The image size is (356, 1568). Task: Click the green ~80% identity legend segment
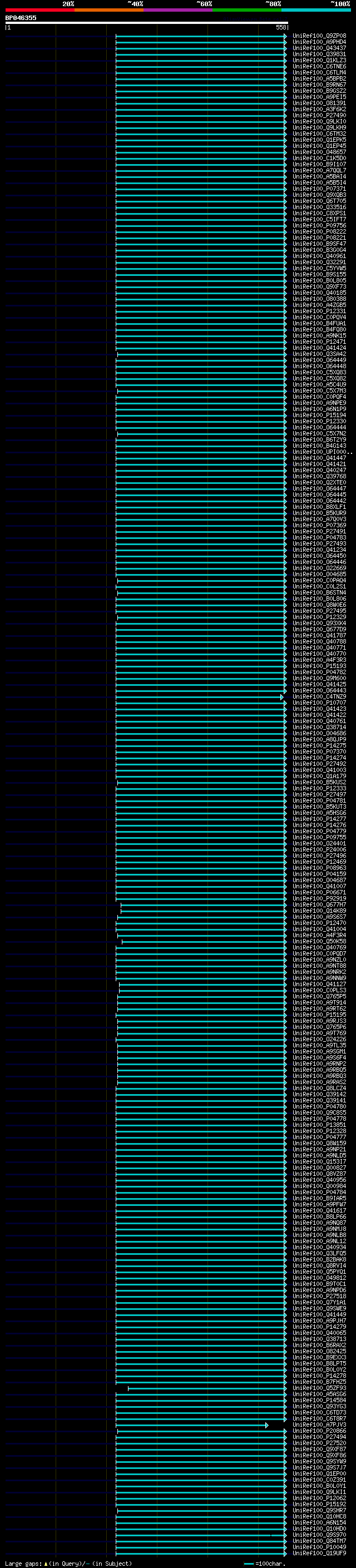247,10
